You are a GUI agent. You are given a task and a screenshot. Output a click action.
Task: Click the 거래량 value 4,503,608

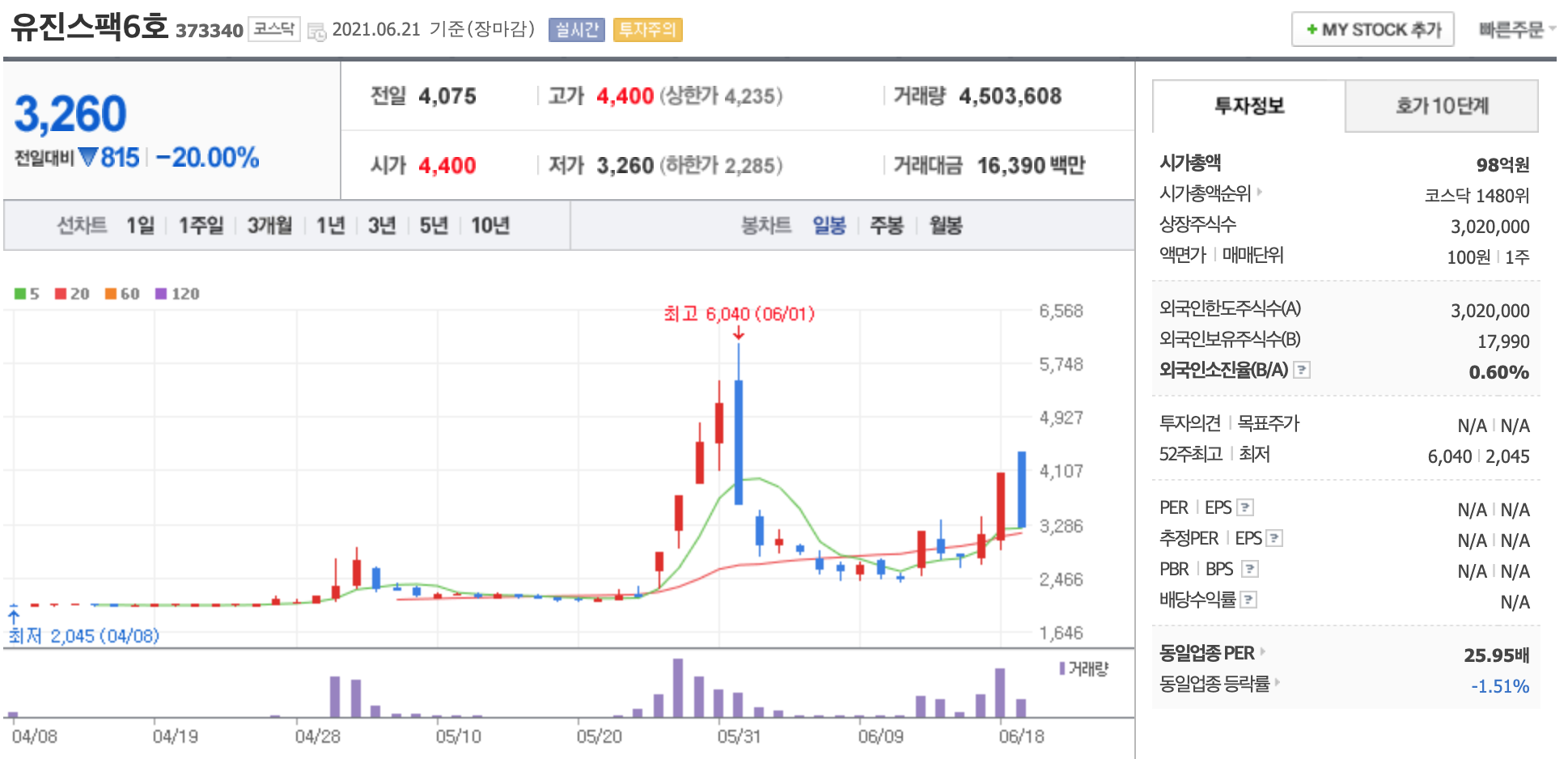click(1011, 96)
